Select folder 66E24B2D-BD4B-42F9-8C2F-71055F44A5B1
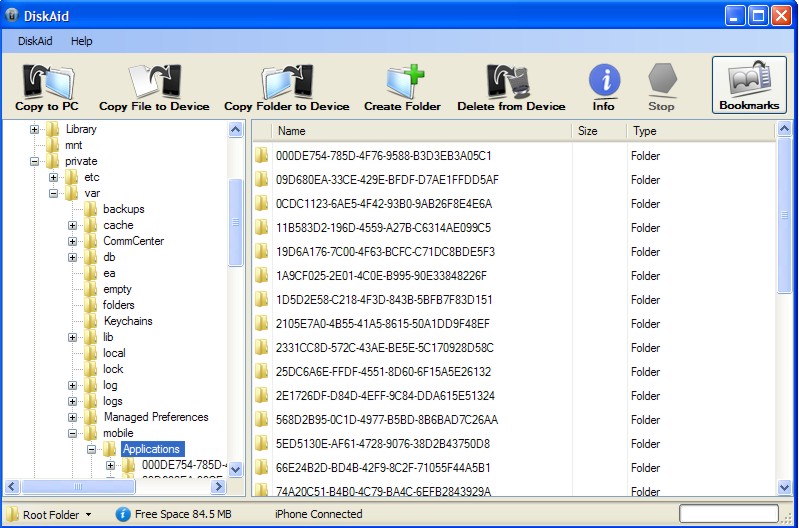Screen dimensions: 799x528 point(383,467)
